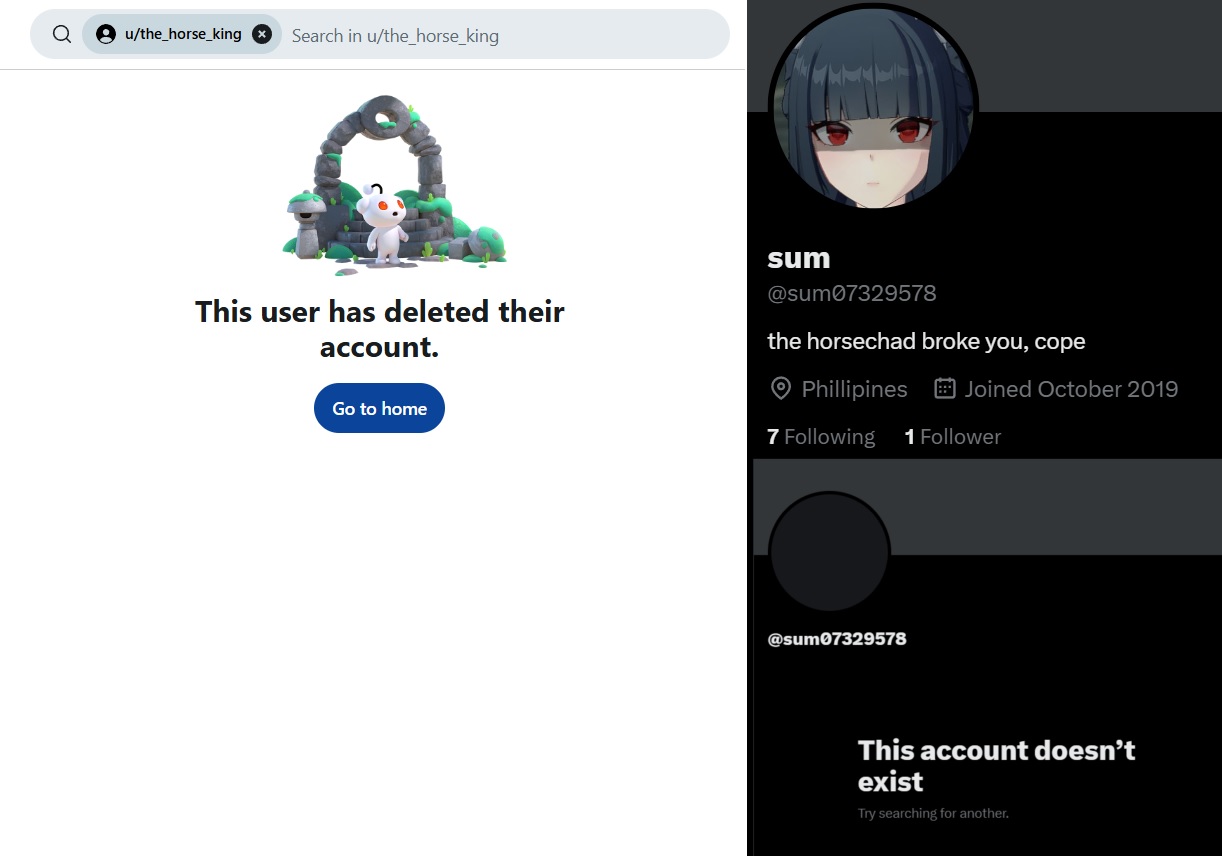Click the Go to home button
The height and width of the screenshot is (856, 1222).
click(379, 408)
